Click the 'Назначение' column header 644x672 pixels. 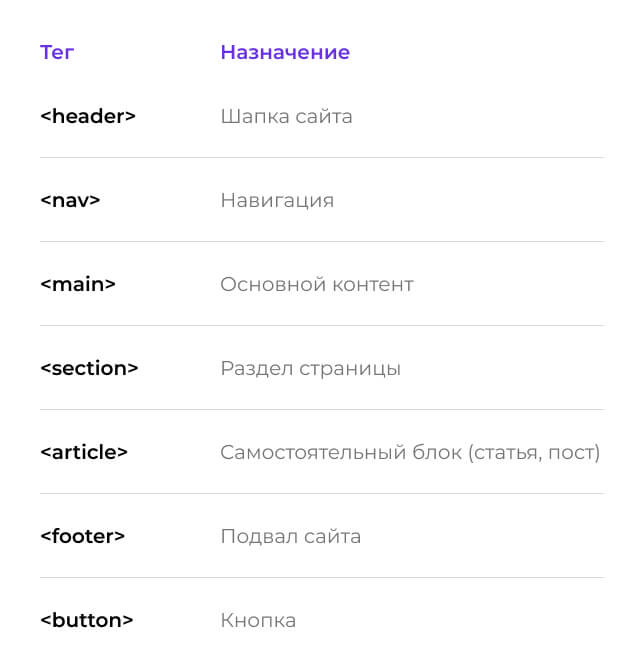pyautogui.click(x=285, y=52)
